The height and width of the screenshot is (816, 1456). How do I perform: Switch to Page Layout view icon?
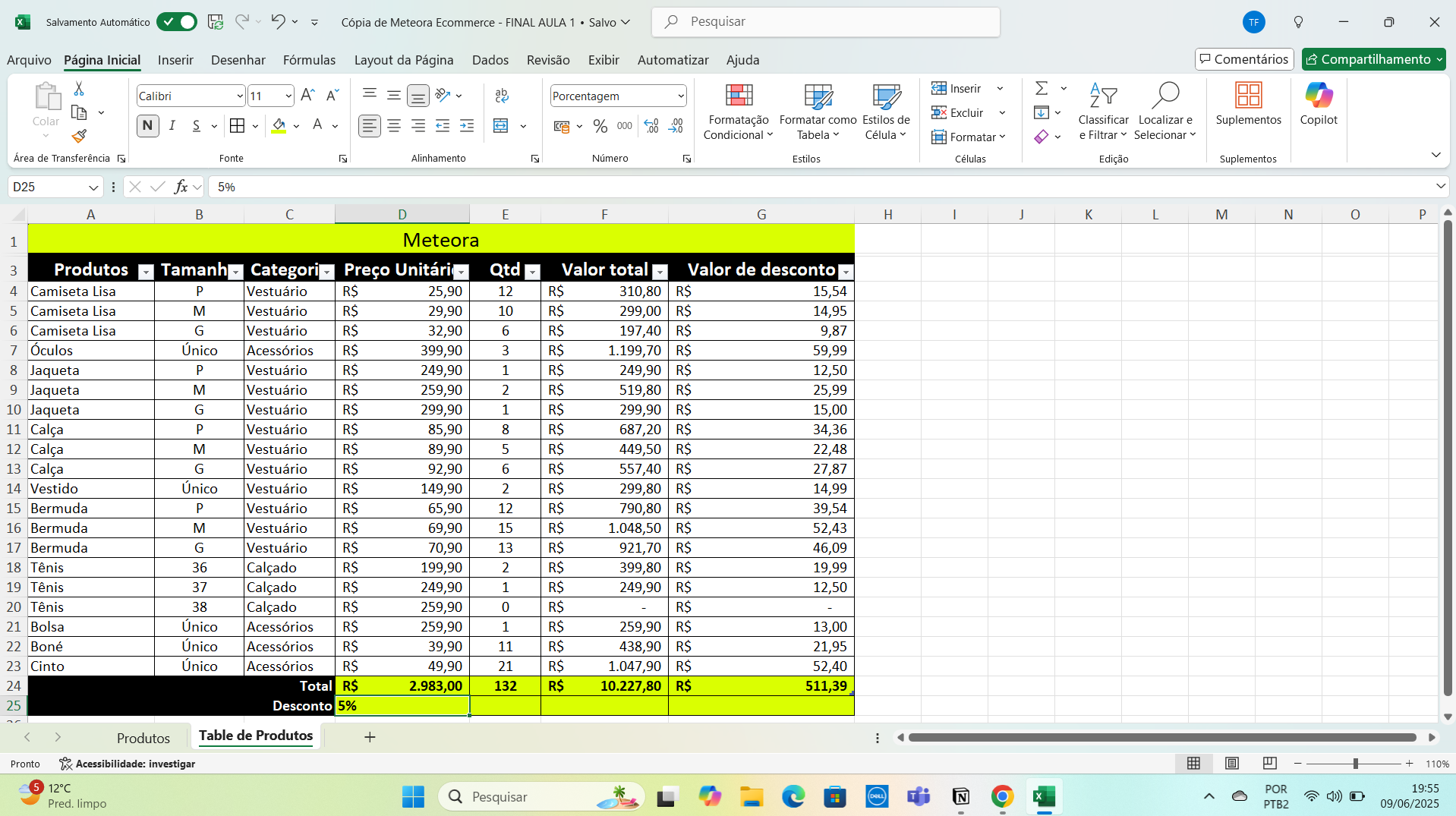[1232, 764]
